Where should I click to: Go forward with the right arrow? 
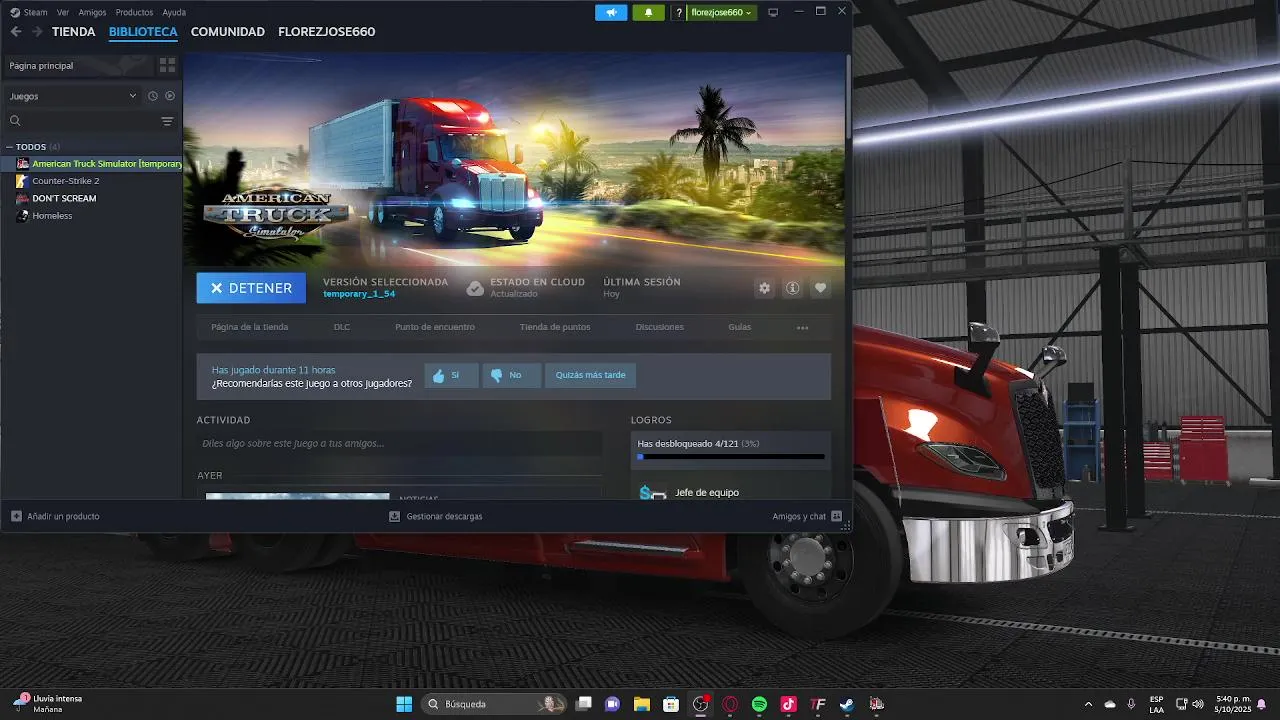[37, 32]
